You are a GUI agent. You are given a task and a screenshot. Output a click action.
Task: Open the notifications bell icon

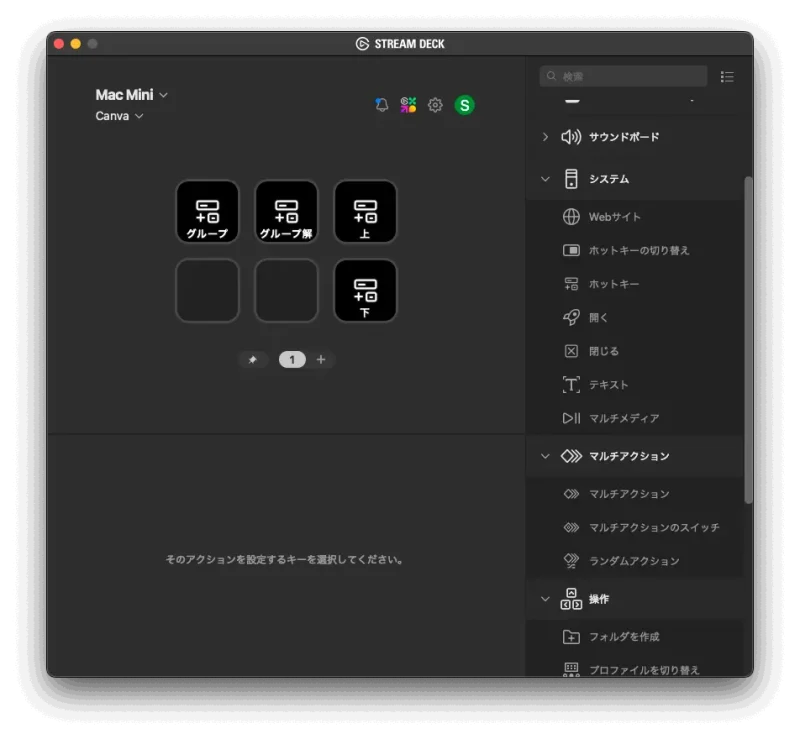click(x=382, y=105)
